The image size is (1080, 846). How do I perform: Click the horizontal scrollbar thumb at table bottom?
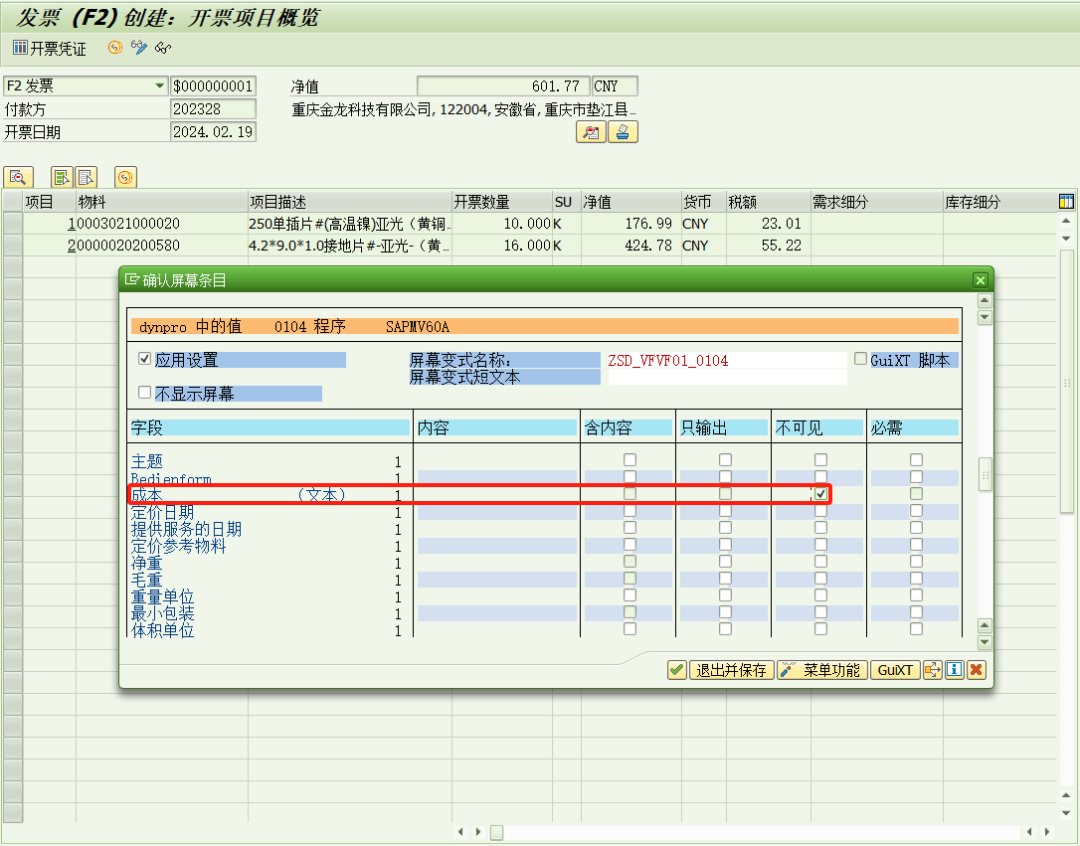click(497, 832)
